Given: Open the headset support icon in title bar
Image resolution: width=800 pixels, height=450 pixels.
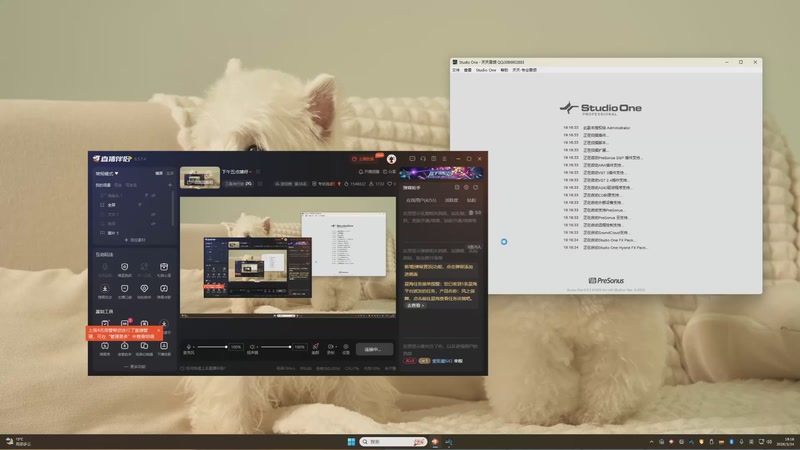Looking at the screenshot, I should pos(423,159).
